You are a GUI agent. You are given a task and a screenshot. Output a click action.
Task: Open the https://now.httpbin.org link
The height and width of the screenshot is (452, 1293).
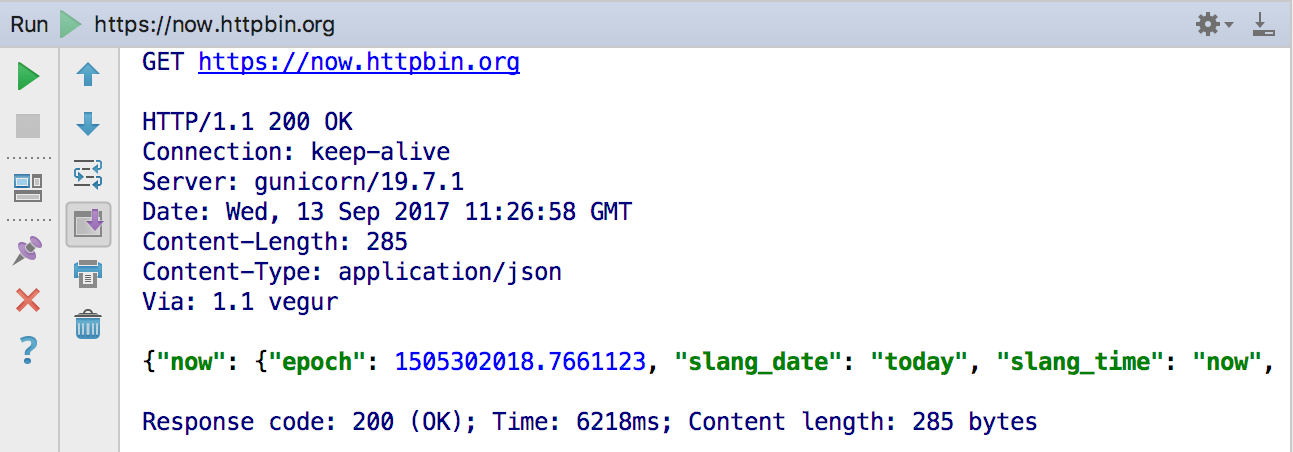pos(359,63)
